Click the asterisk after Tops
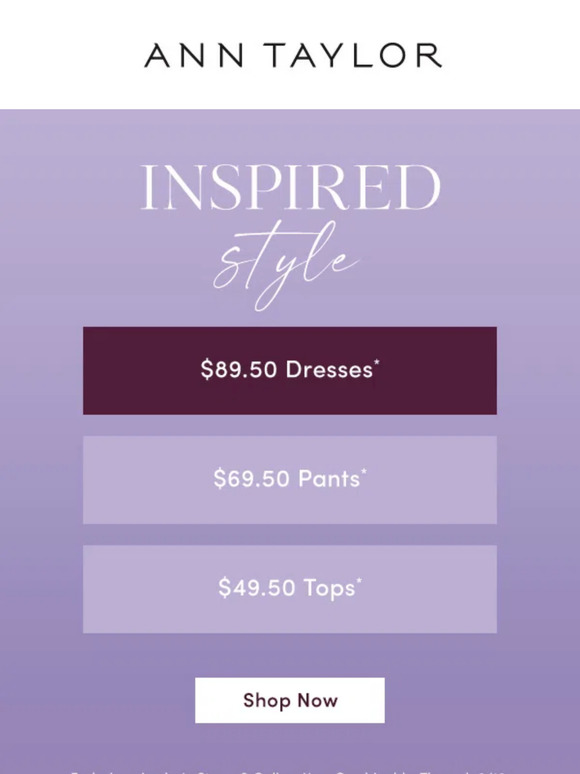The height and width of the screenshot is (774, 580). coord(359,580)
